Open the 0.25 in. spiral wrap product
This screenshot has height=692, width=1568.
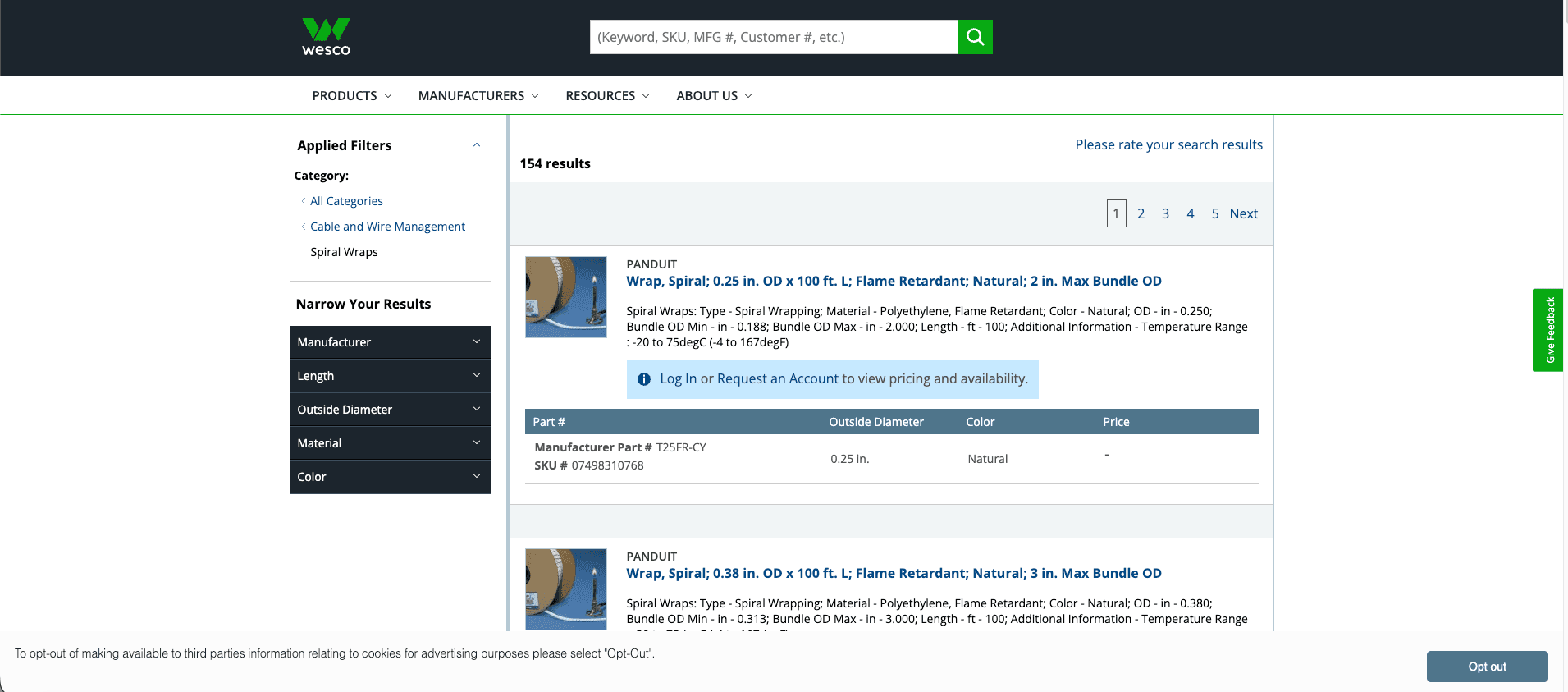pos(894,281)
